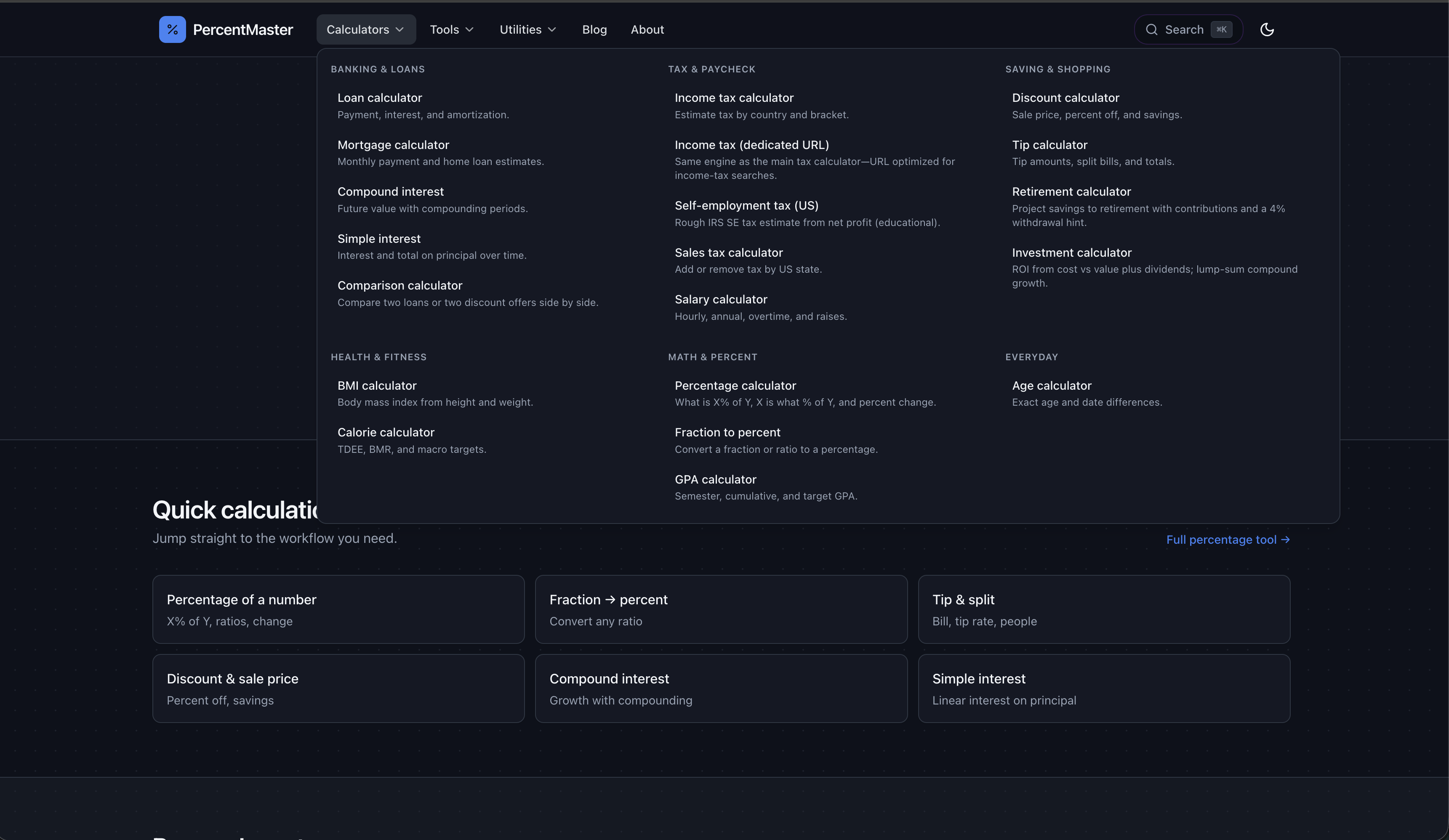The width and height of the screenshot is (1449, 840).
Task: Open the BMI calculator
Action: tap(377, 385)
